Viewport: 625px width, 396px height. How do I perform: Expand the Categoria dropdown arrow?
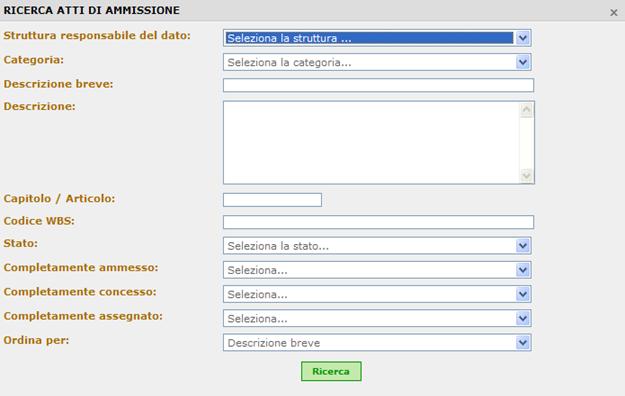(x=523, y=62)
